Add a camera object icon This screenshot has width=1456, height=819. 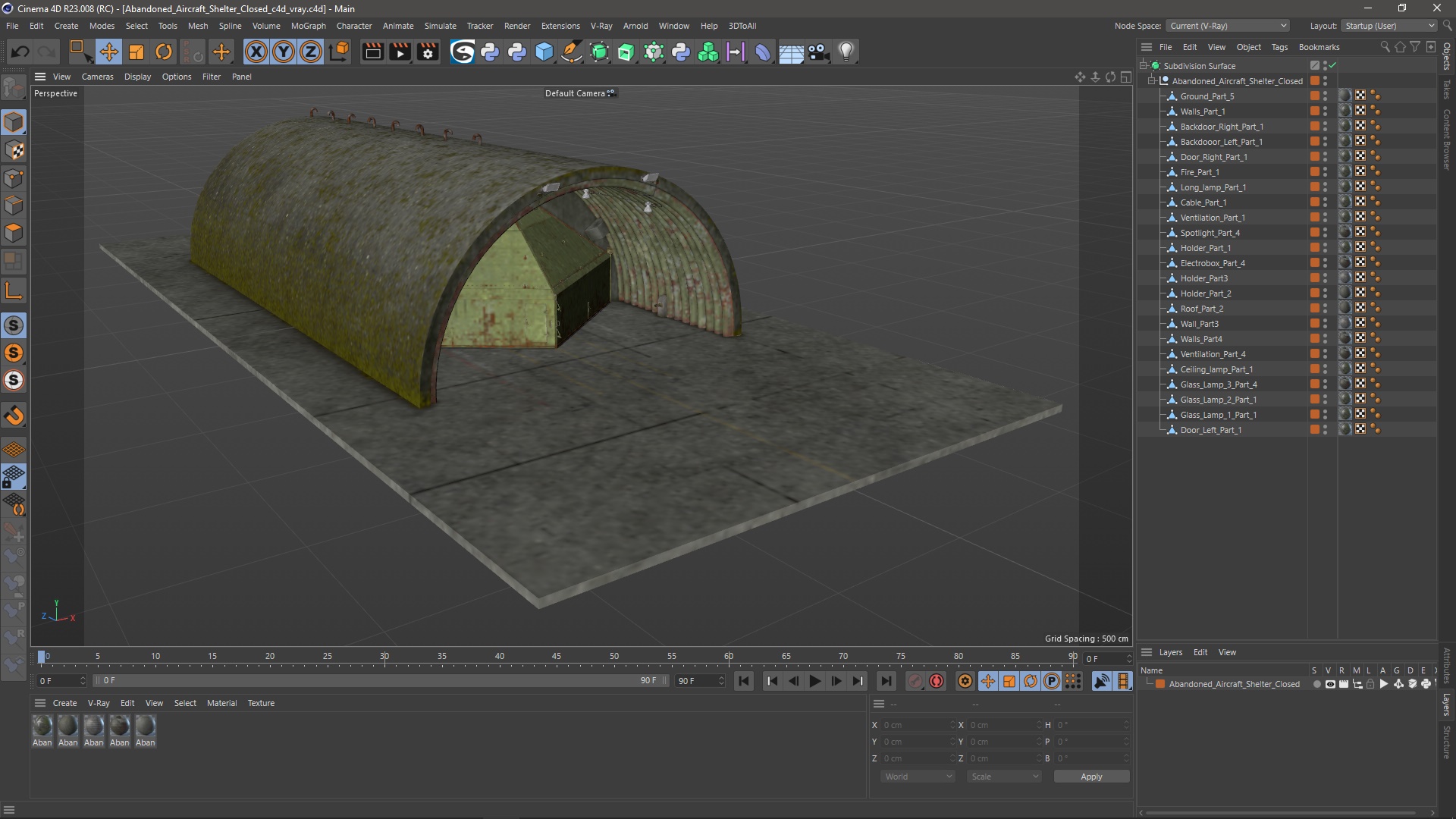coord(818,52)
